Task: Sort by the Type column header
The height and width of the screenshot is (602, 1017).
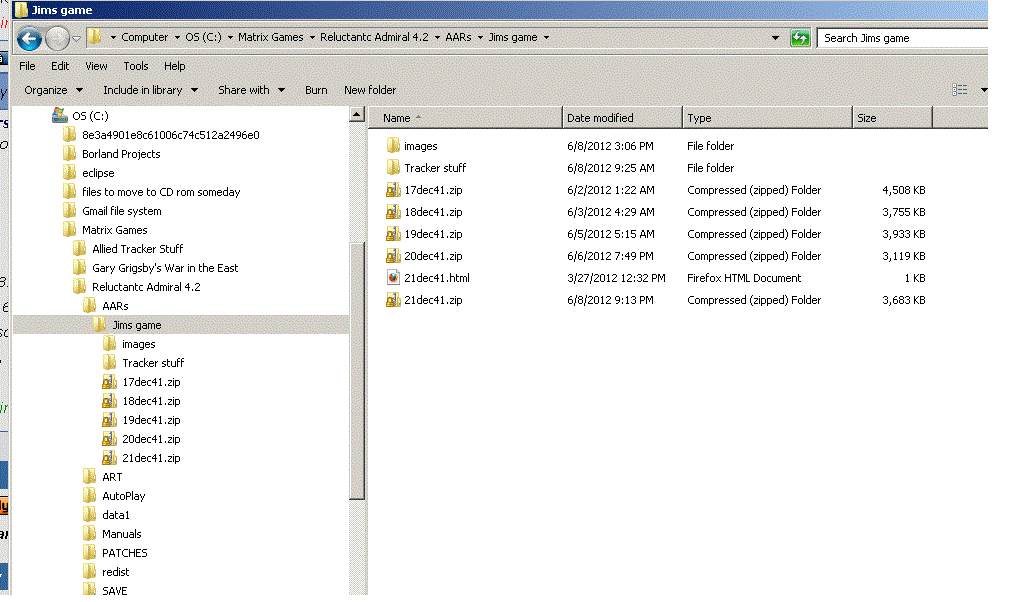Action: tap(767, 118)
